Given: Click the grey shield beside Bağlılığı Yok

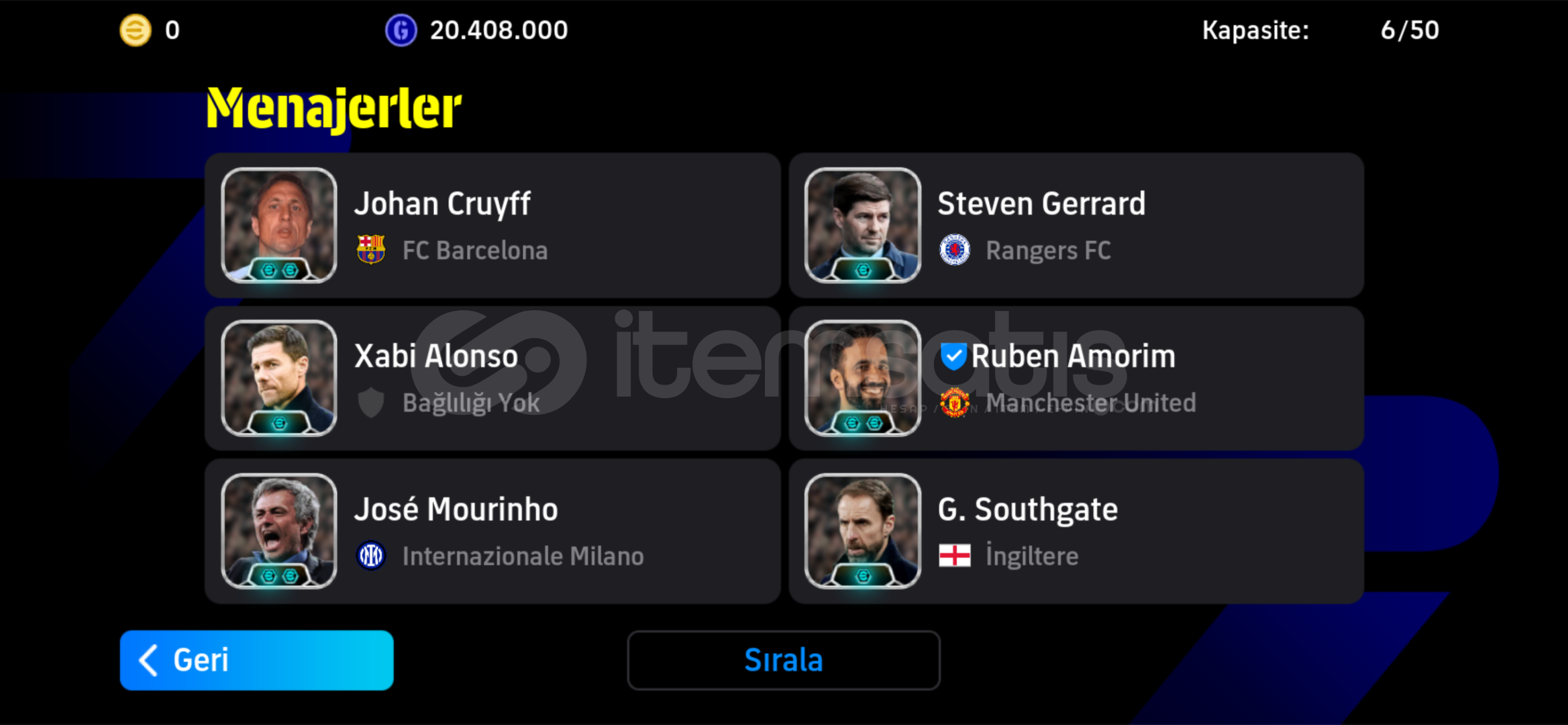Looking at the screenshot, I should [370, 403].
